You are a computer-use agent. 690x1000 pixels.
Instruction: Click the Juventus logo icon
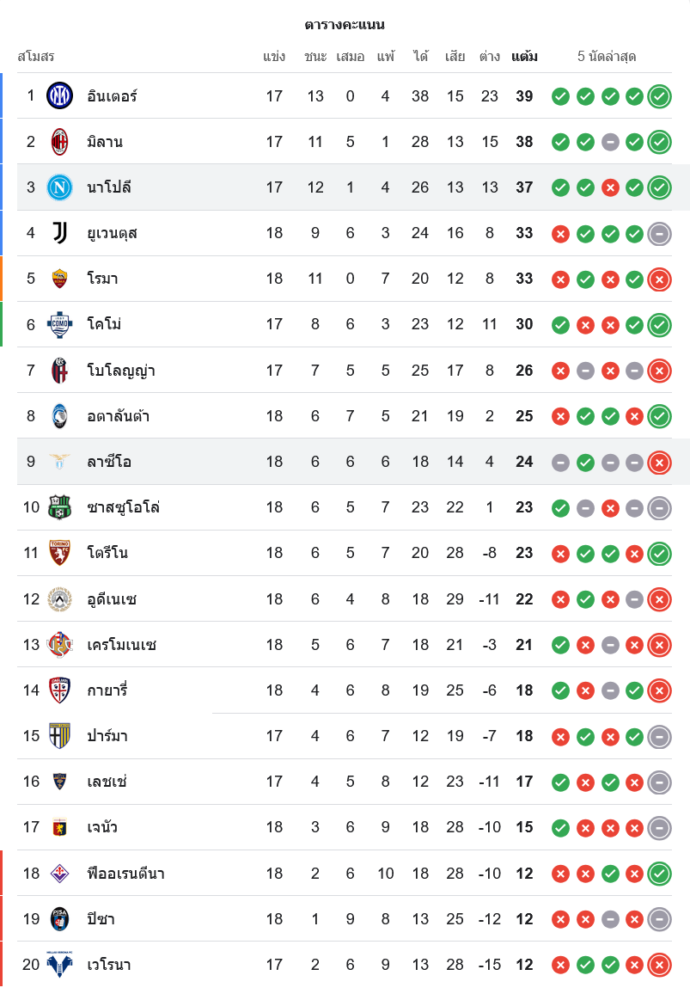click(x=60, y=233)
